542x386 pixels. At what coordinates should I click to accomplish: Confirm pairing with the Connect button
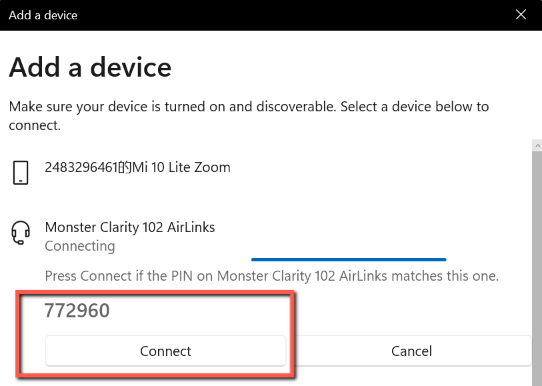click(166, 351)
